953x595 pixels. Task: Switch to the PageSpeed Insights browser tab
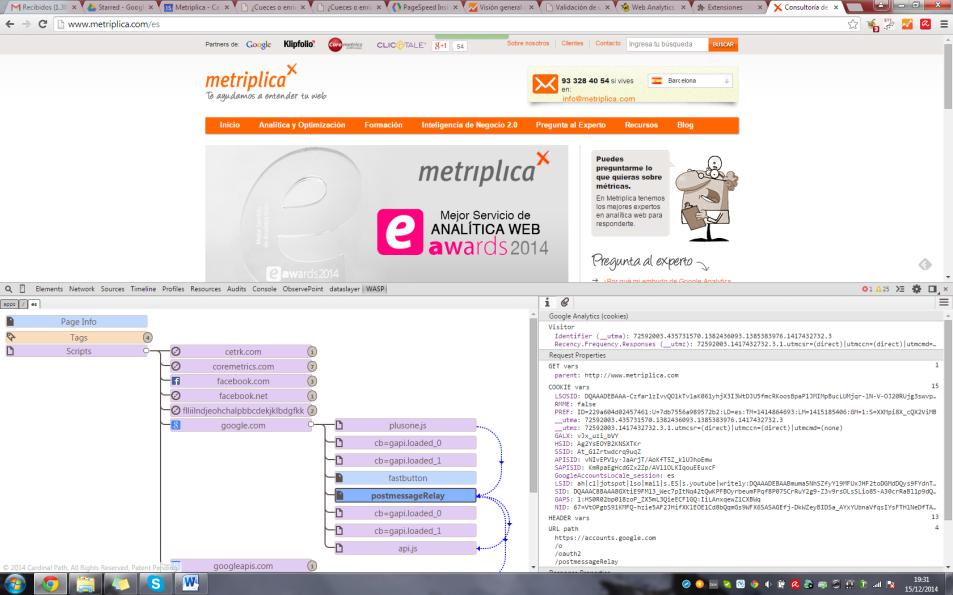(425, 7)
